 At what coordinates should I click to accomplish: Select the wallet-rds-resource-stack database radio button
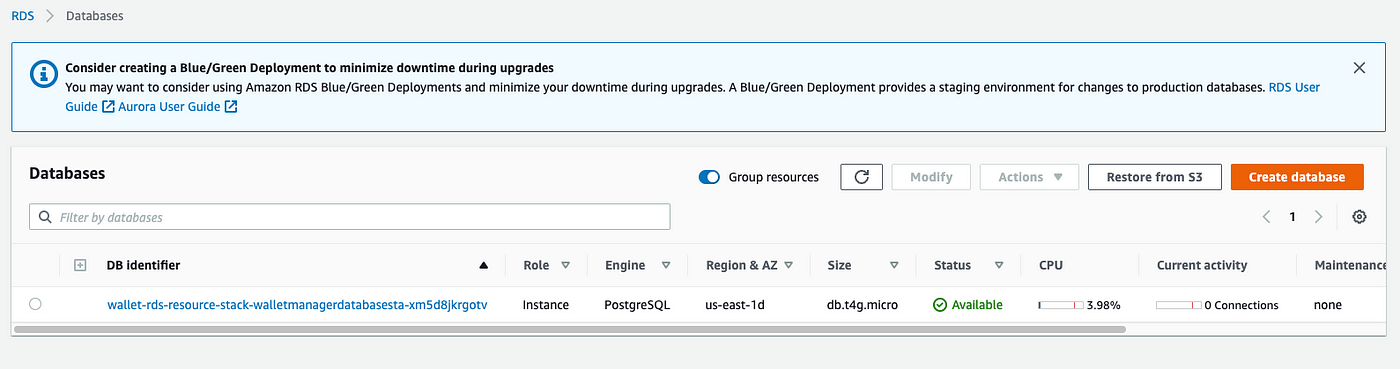click(36, 304)
